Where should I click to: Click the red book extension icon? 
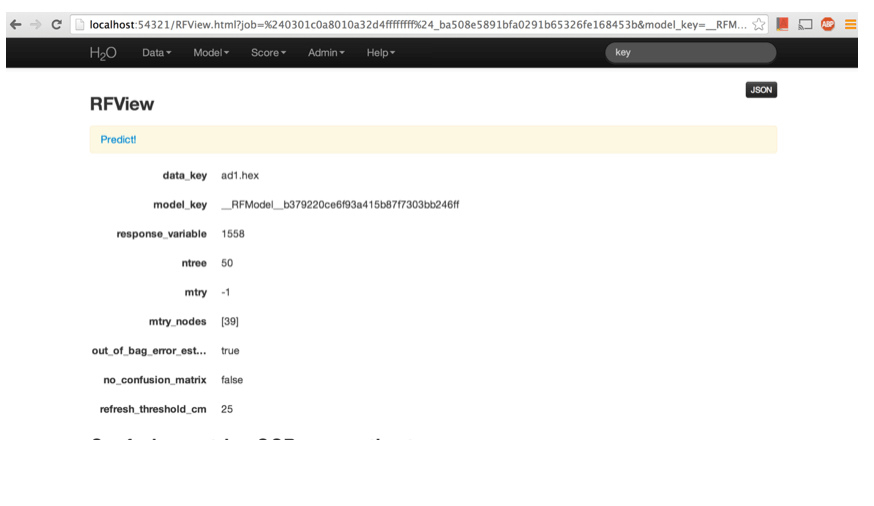pos(782,24)
